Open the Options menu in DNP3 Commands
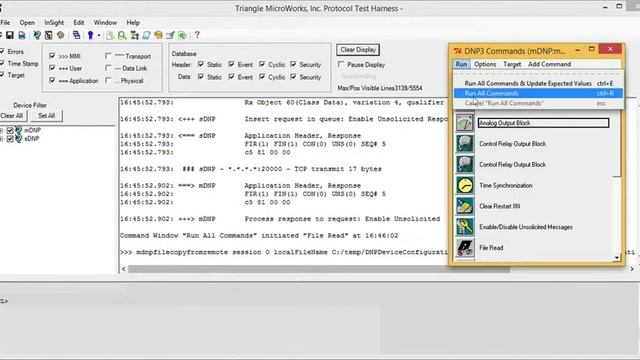Screen dimensions: 640x360 coord(485,64)
